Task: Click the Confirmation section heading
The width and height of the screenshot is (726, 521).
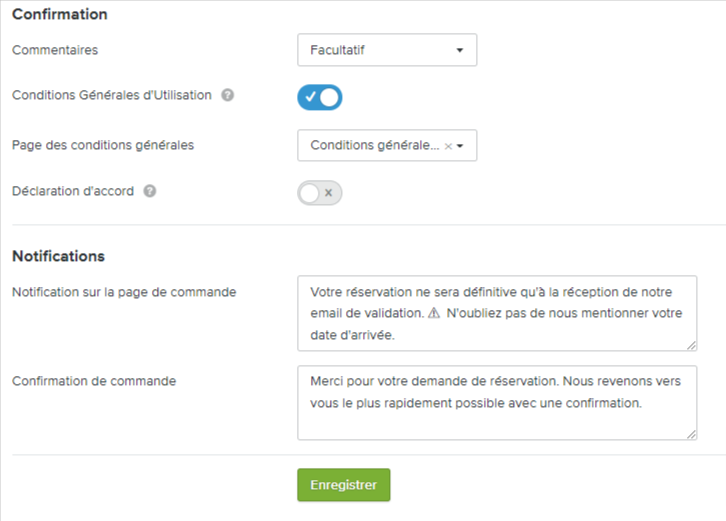Action: point(60,15)
